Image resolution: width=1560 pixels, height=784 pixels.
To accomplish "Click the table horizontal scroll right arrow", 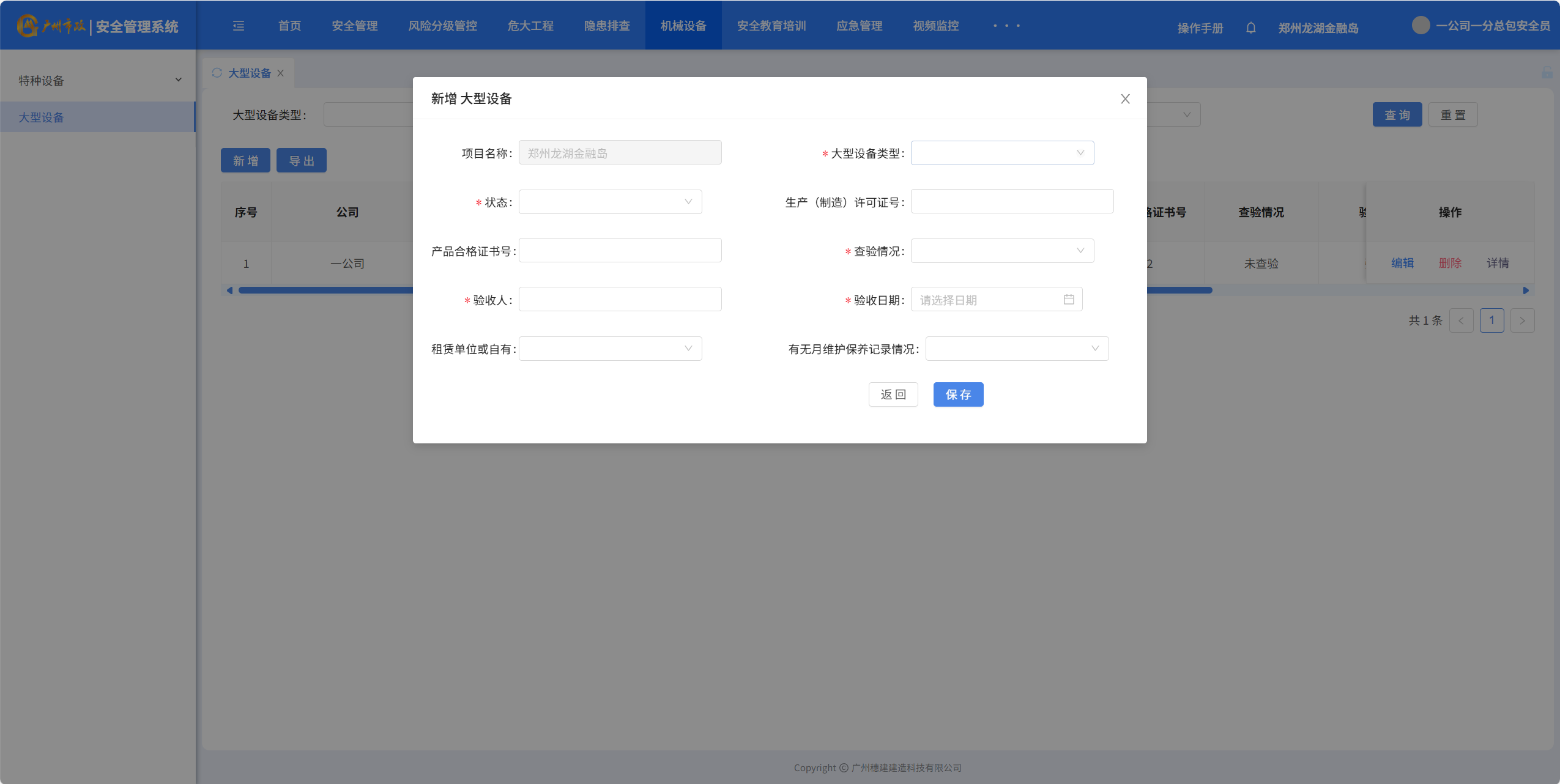I will (x=1526, y=290).
